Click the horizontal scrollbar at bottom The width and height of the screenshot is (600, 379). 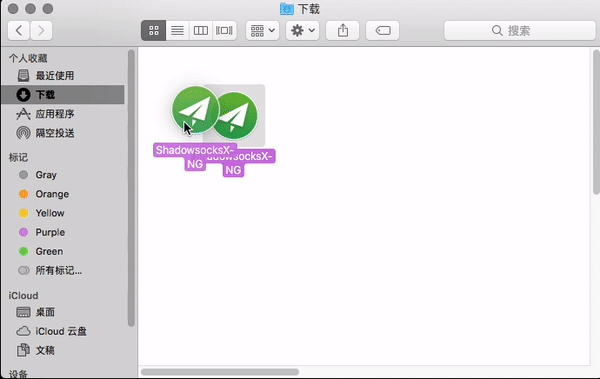[x=220, y=372]
